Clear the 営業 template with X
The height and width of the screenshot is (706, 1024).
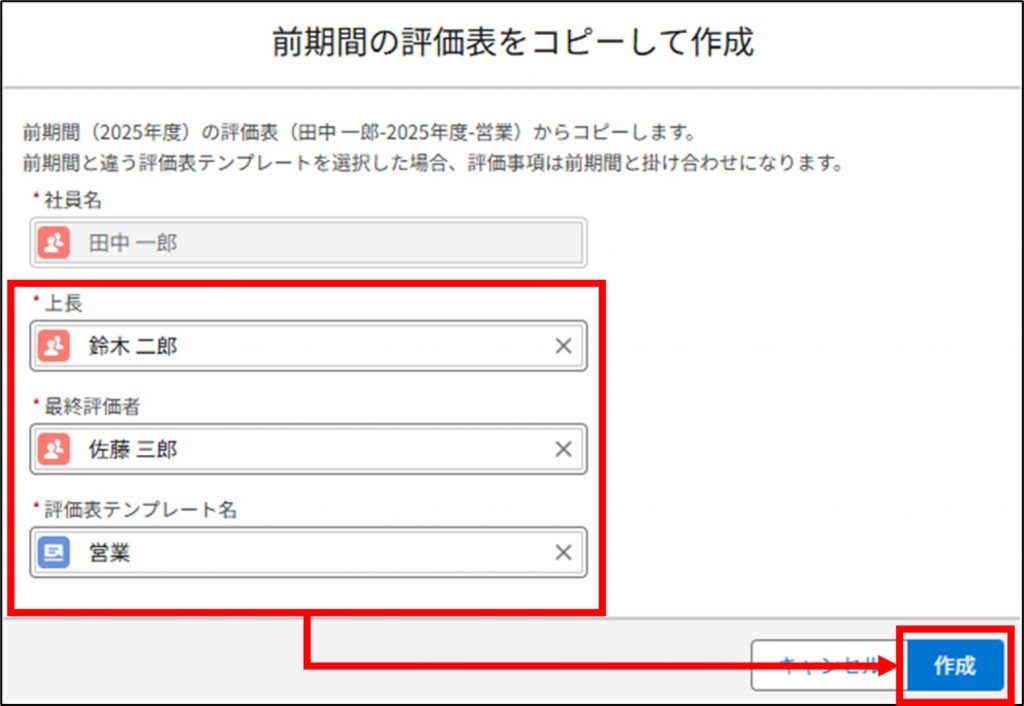[x=563, y=553]
